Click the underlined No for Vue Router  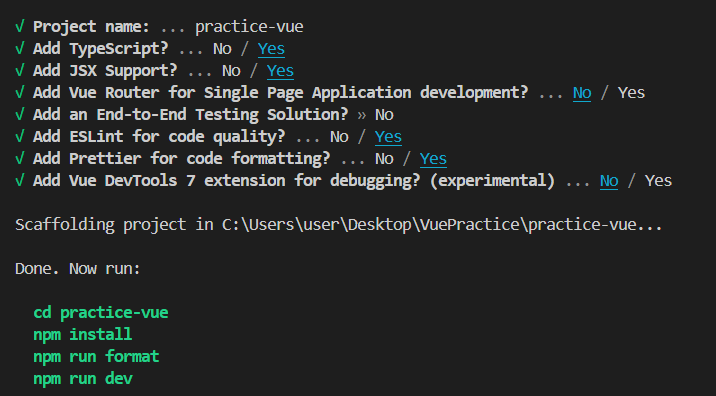point(582,92)
